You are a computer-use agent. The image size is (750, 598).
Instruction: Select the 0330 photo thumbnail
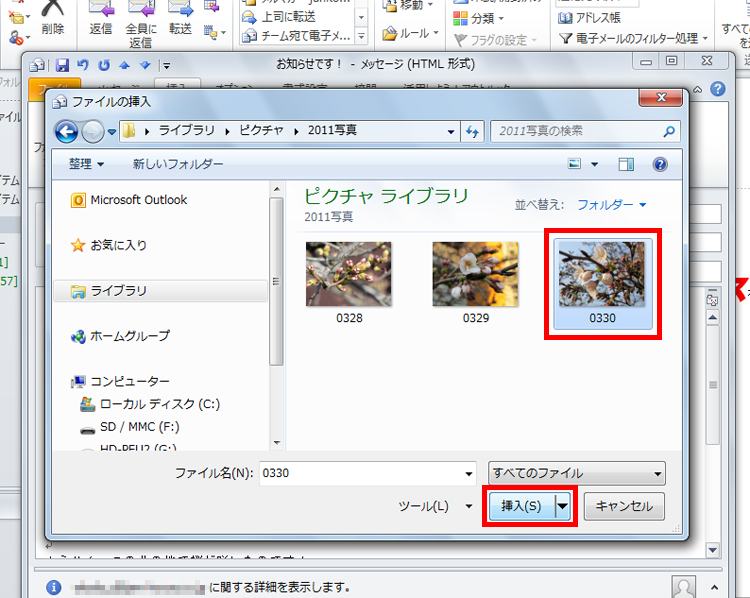click(602, 283)
